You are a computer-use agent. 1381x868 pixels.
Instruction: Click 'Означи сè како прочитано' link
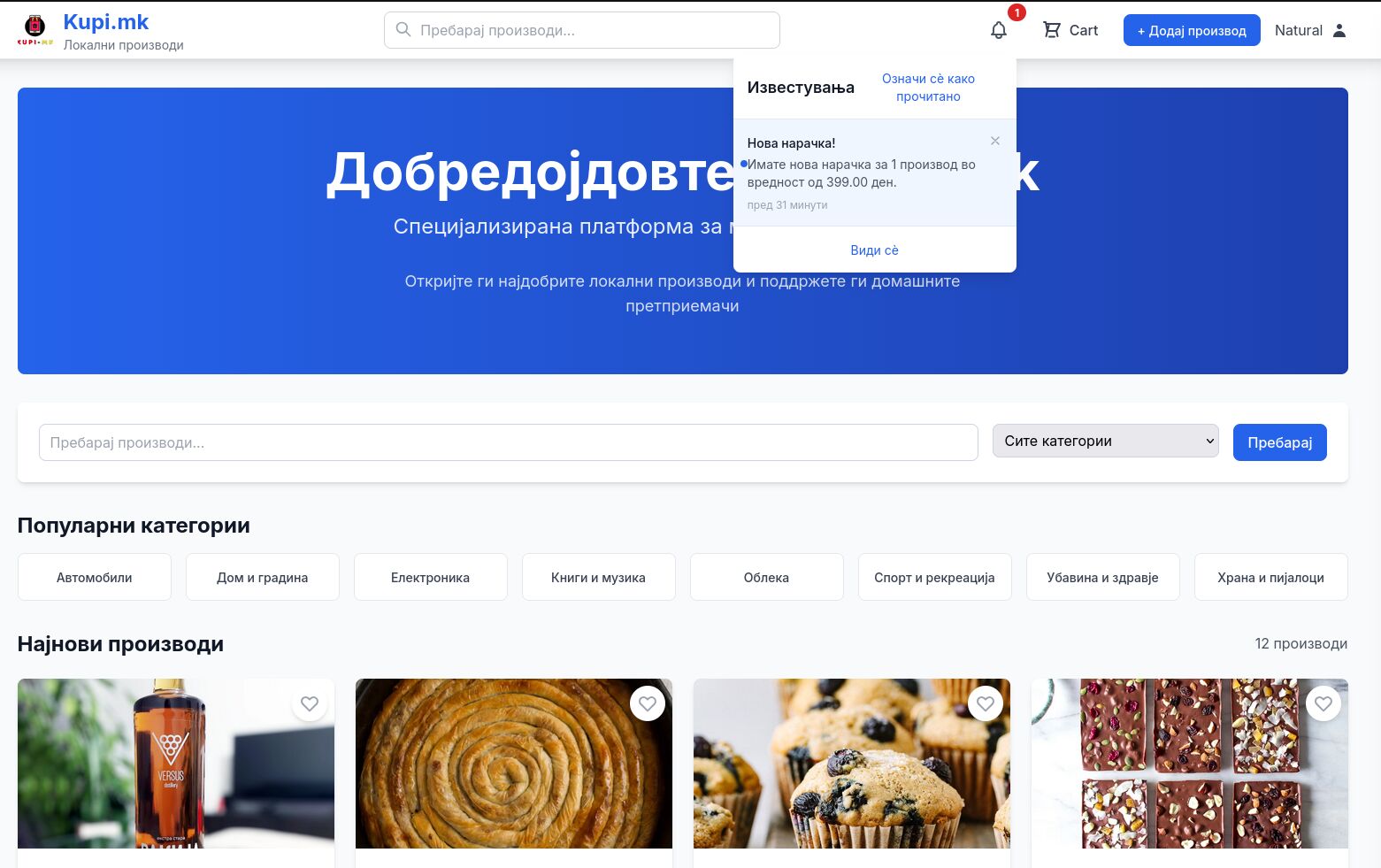(928, 88)
